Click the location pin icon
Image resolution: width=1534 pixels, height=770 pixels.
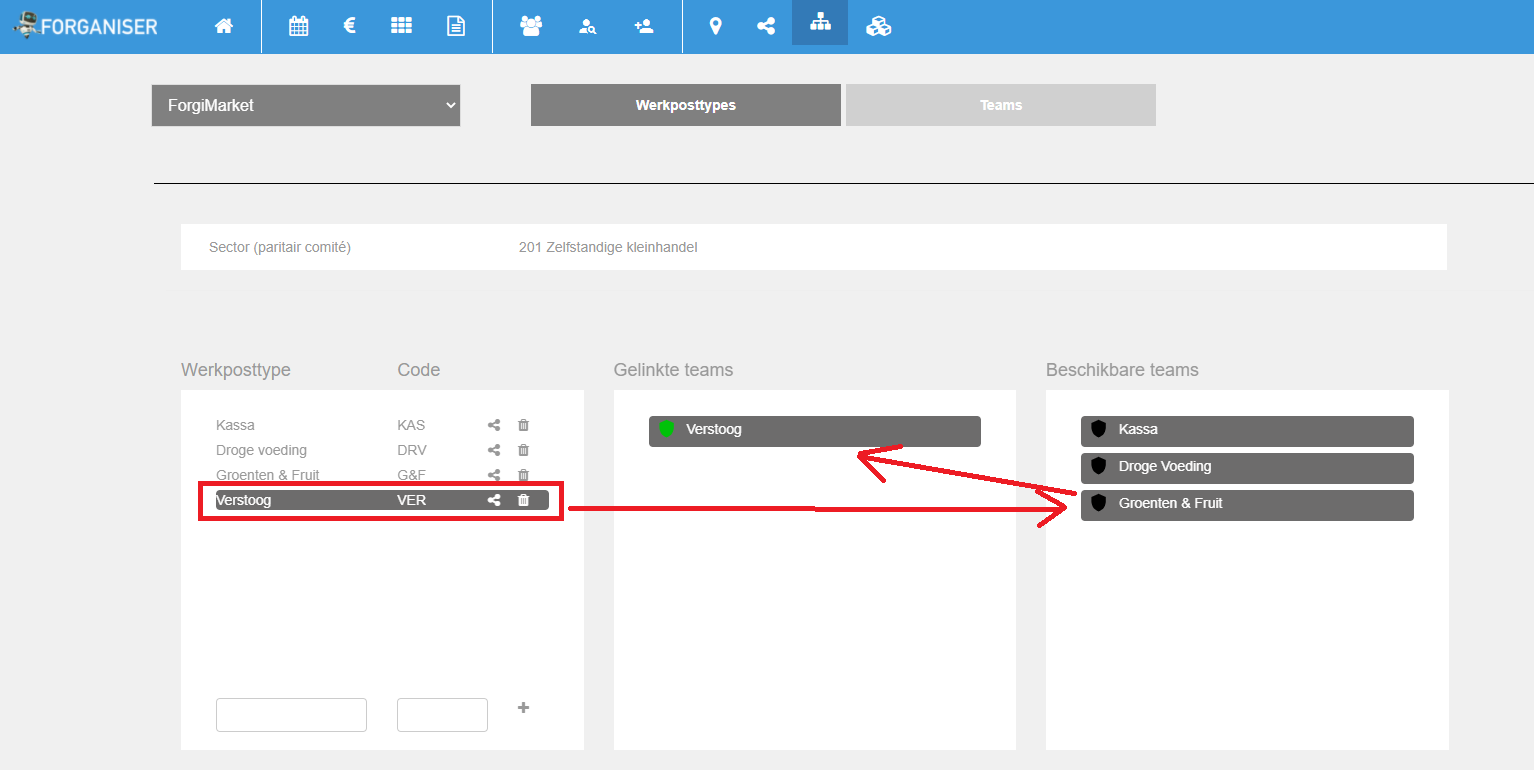pyautogui.click(x=715, y=27)
